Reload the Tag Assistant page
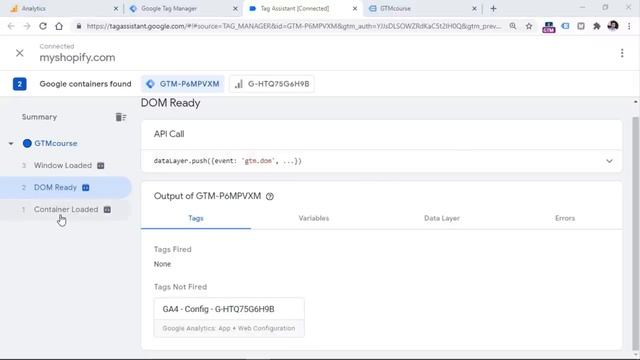The width and height of the screenshot is (640, 360). (43, 26)
